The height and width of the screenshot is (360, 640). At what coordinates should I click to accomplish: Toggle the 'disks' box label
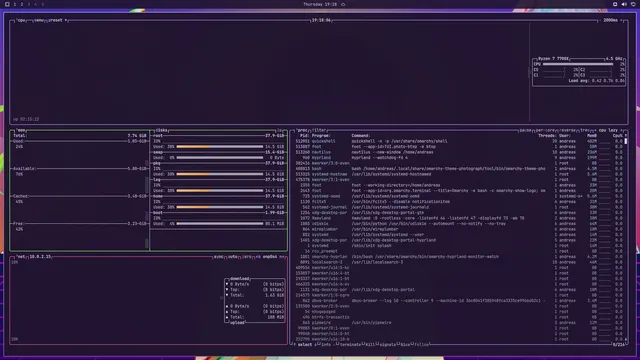point(161,130)
